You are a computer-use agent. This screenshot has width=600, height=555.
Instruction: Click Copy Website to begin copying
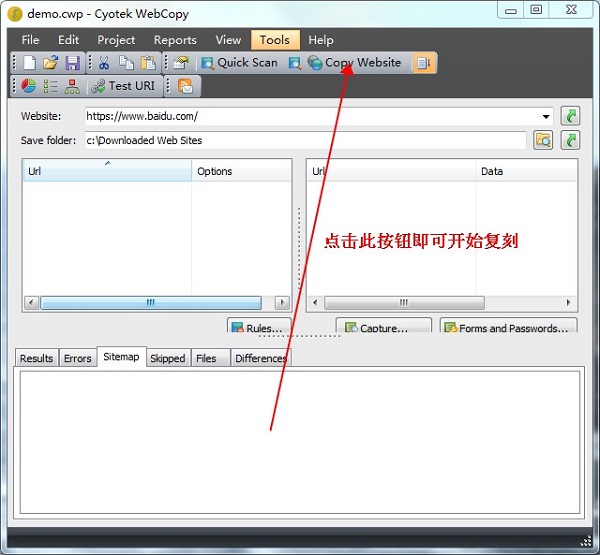pos(354,63)
